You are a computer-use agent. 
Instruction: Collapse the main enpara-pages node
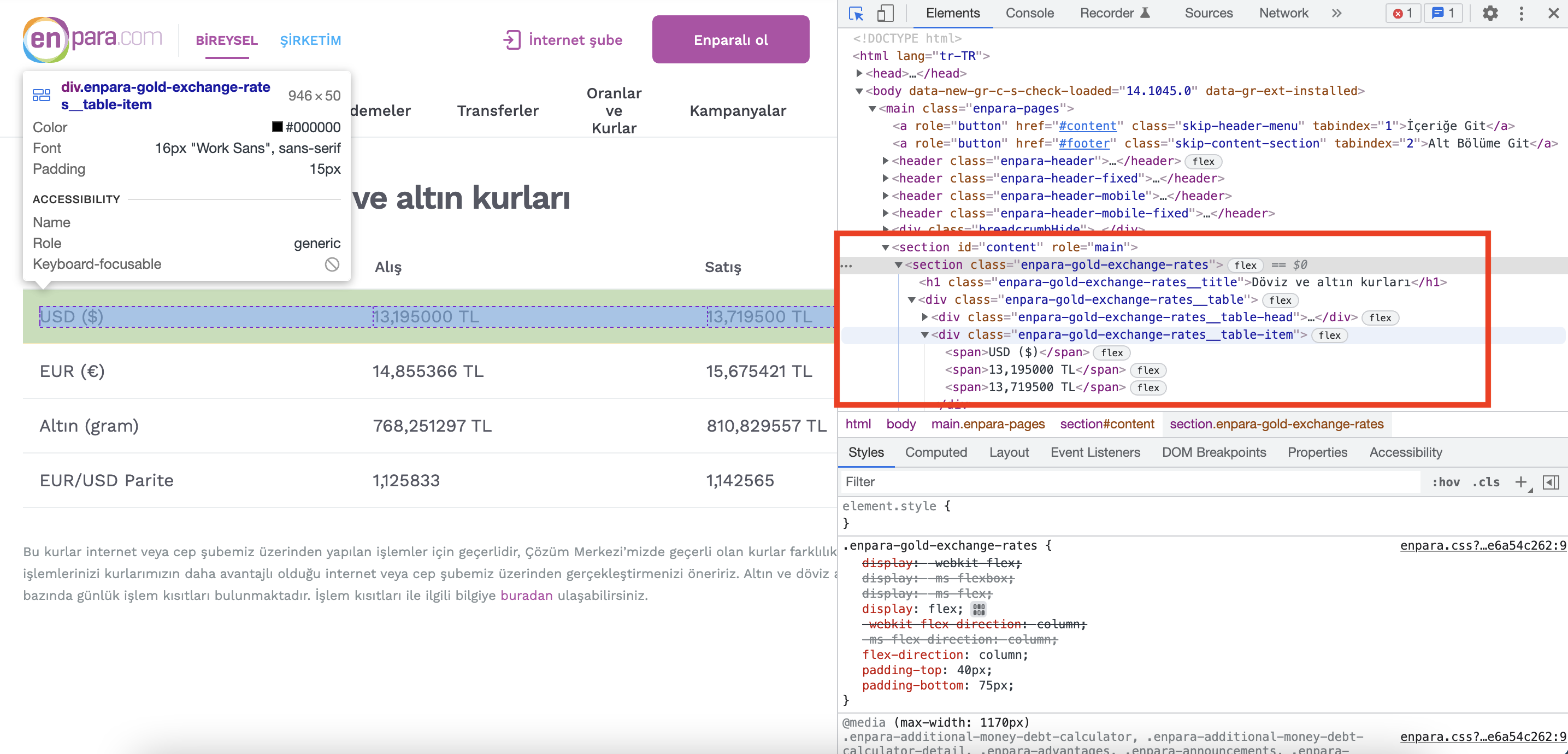coord(873,109)
